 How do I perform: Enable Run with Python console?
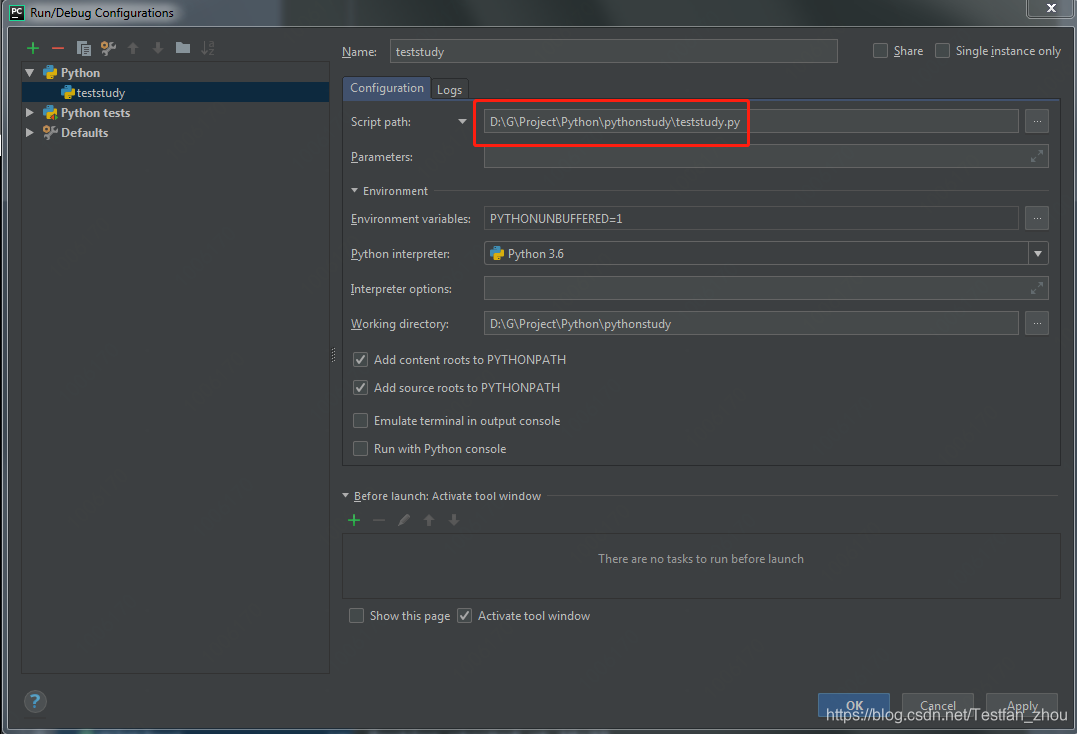coord(360,448)
